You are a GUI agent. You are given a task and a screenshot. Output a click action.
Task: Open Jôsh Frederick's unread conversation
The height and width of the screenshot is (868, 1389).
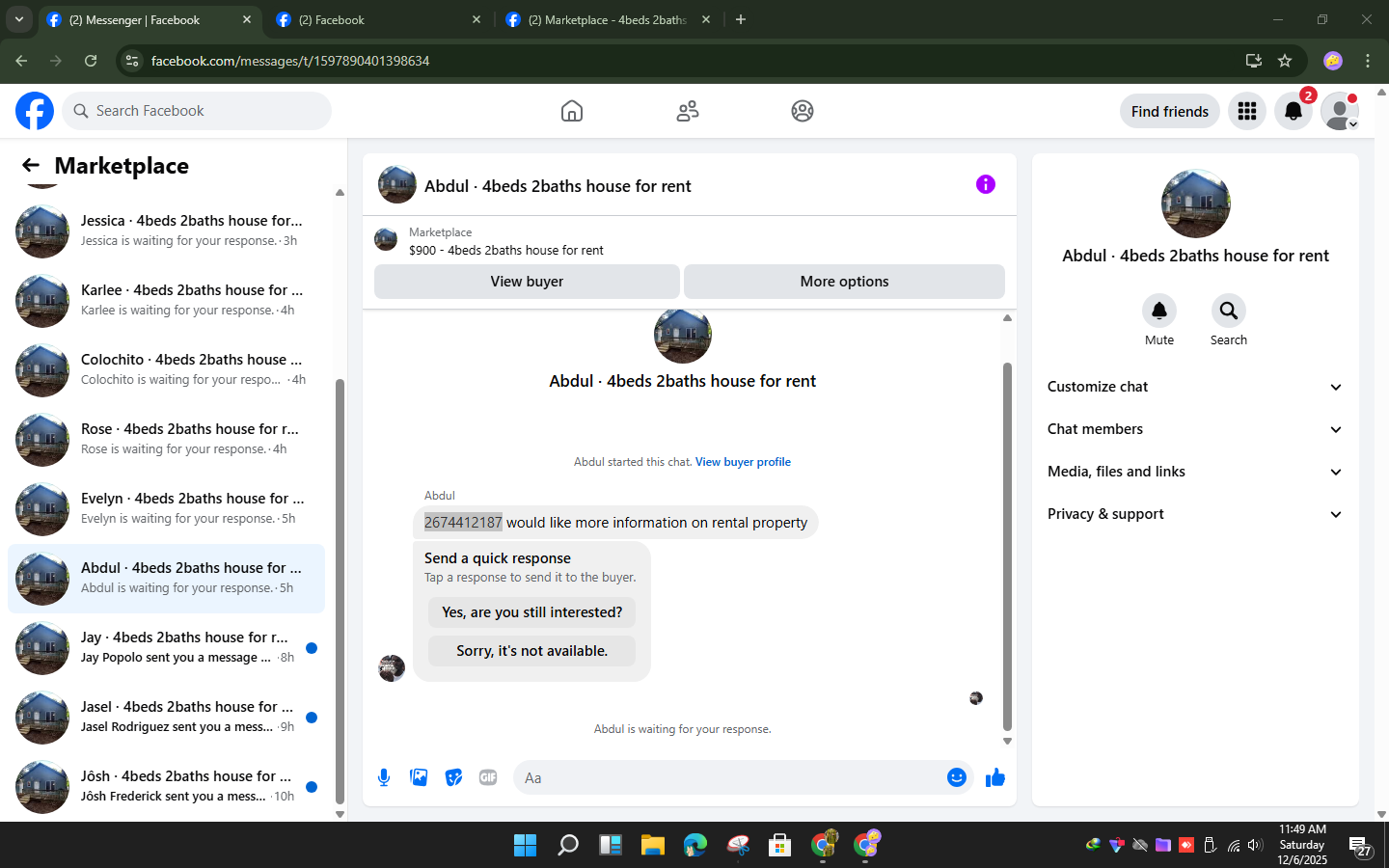166,787
